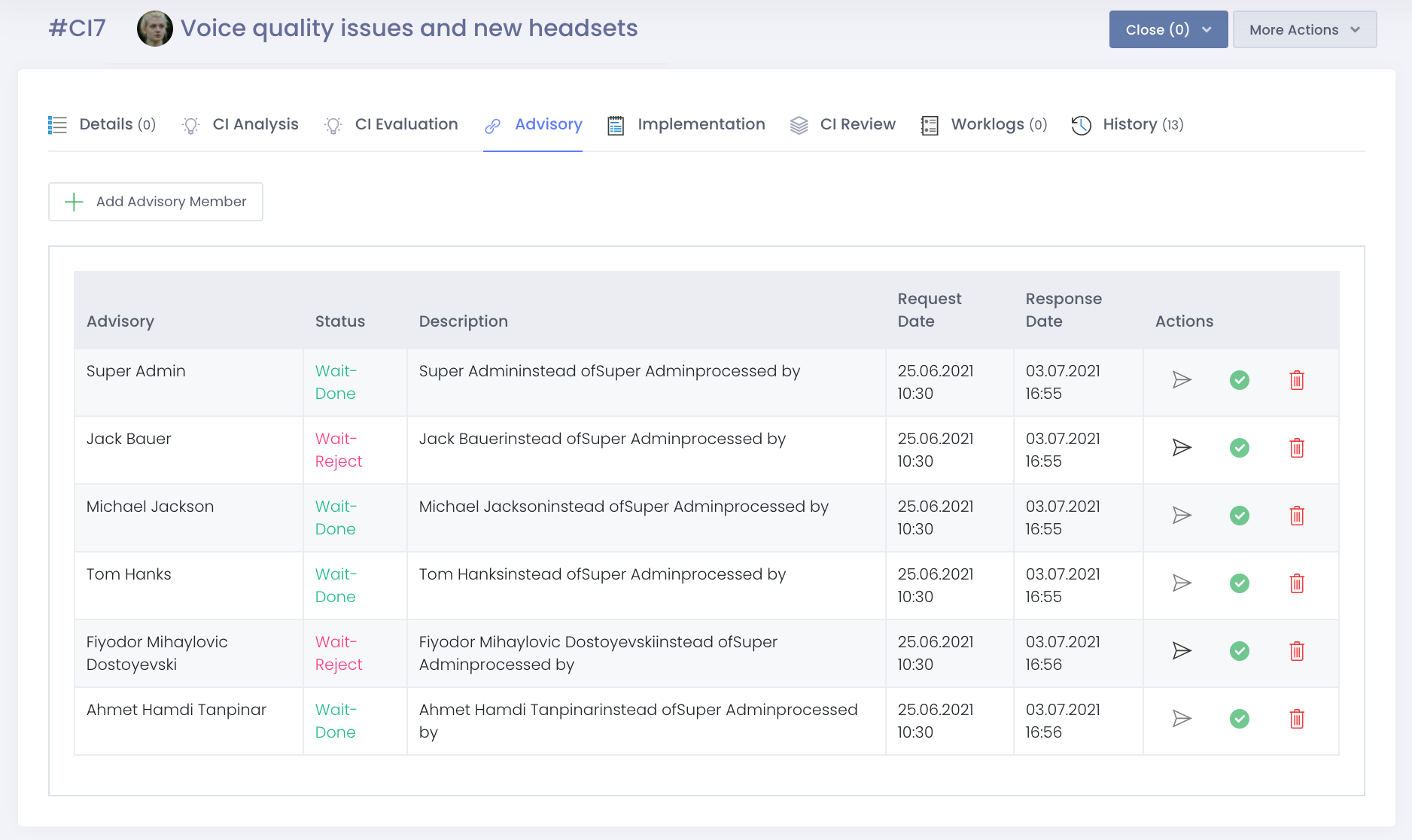The width and height of the screenshot is (1412, 840).
Task: Click send icon in Tom Hanks row
Action: 1182,583
